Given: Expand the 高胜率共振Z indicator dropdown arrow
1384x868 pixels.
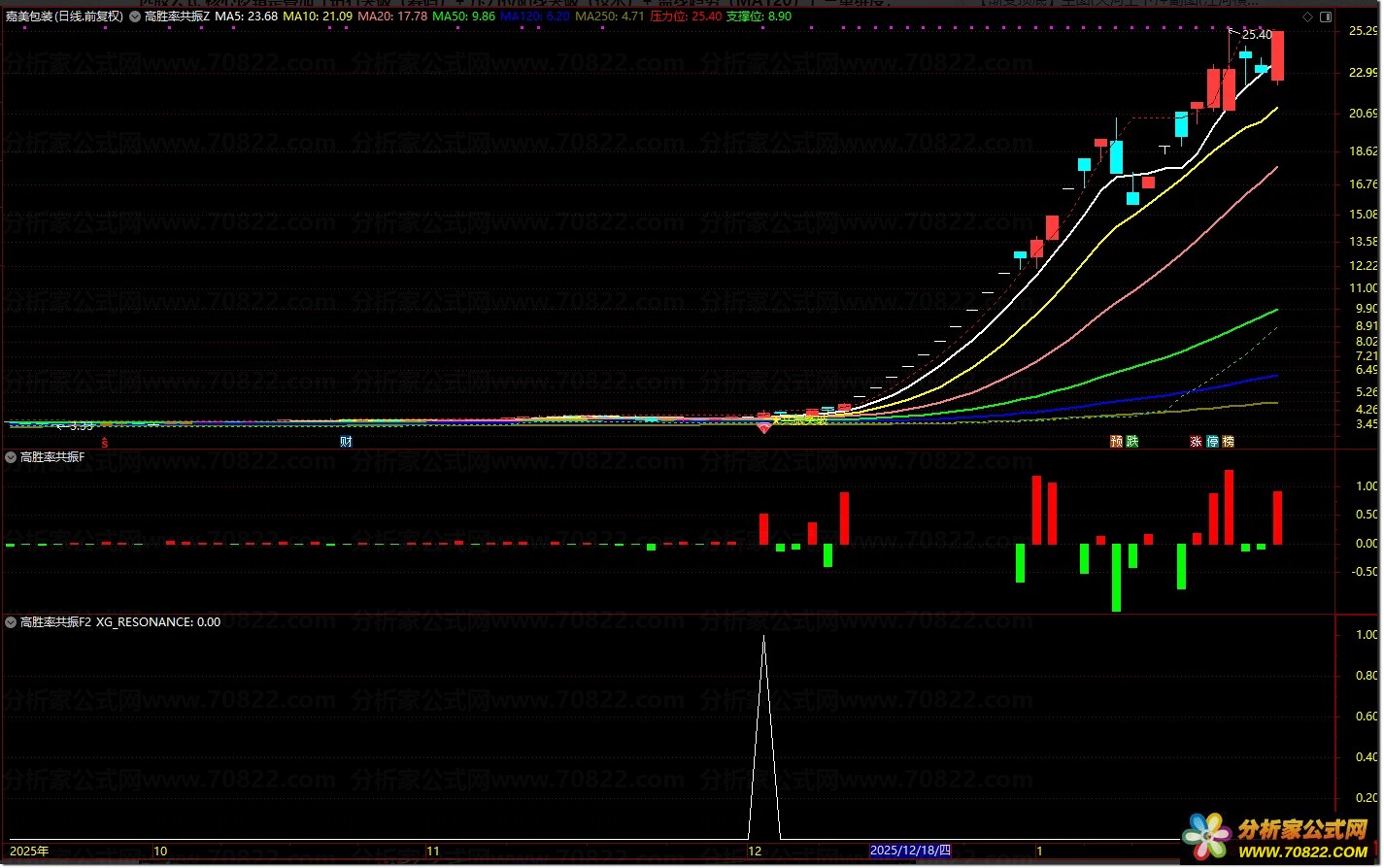Looking at the screenshot, I should 135,17.
